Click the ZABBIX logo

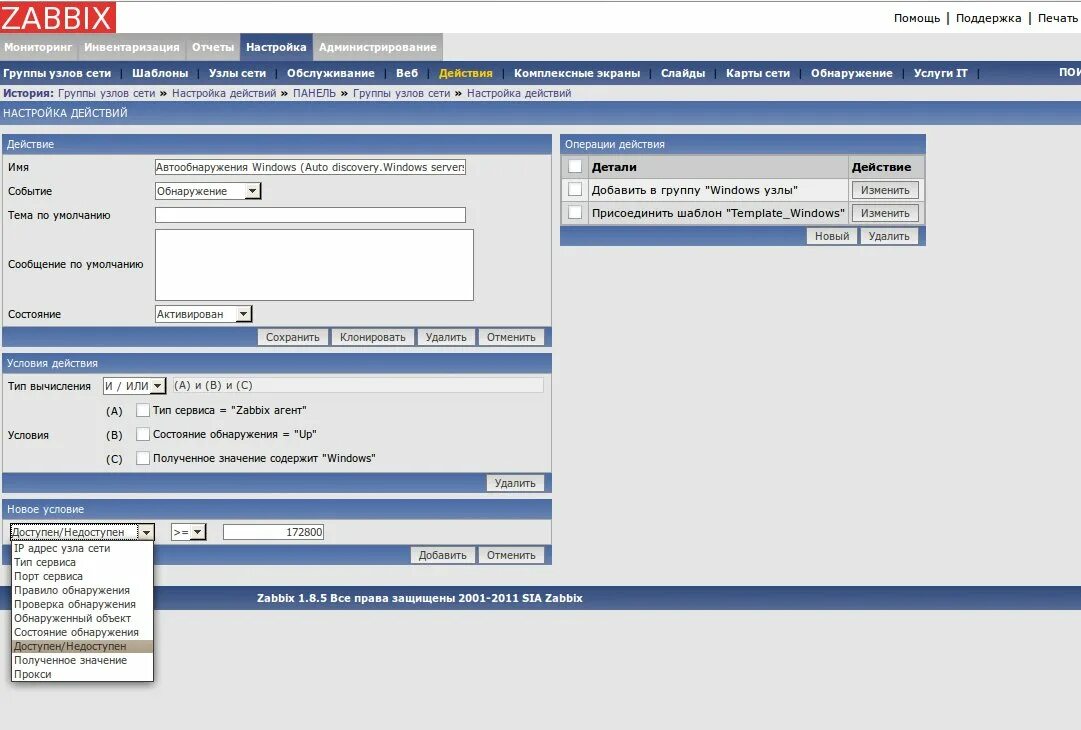tap(58, 17)
